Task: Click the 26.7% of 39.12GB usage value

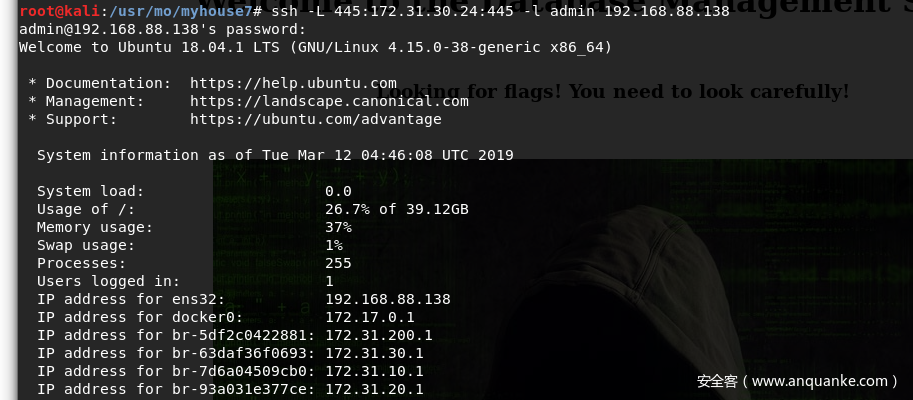Action: pos(397,210)
